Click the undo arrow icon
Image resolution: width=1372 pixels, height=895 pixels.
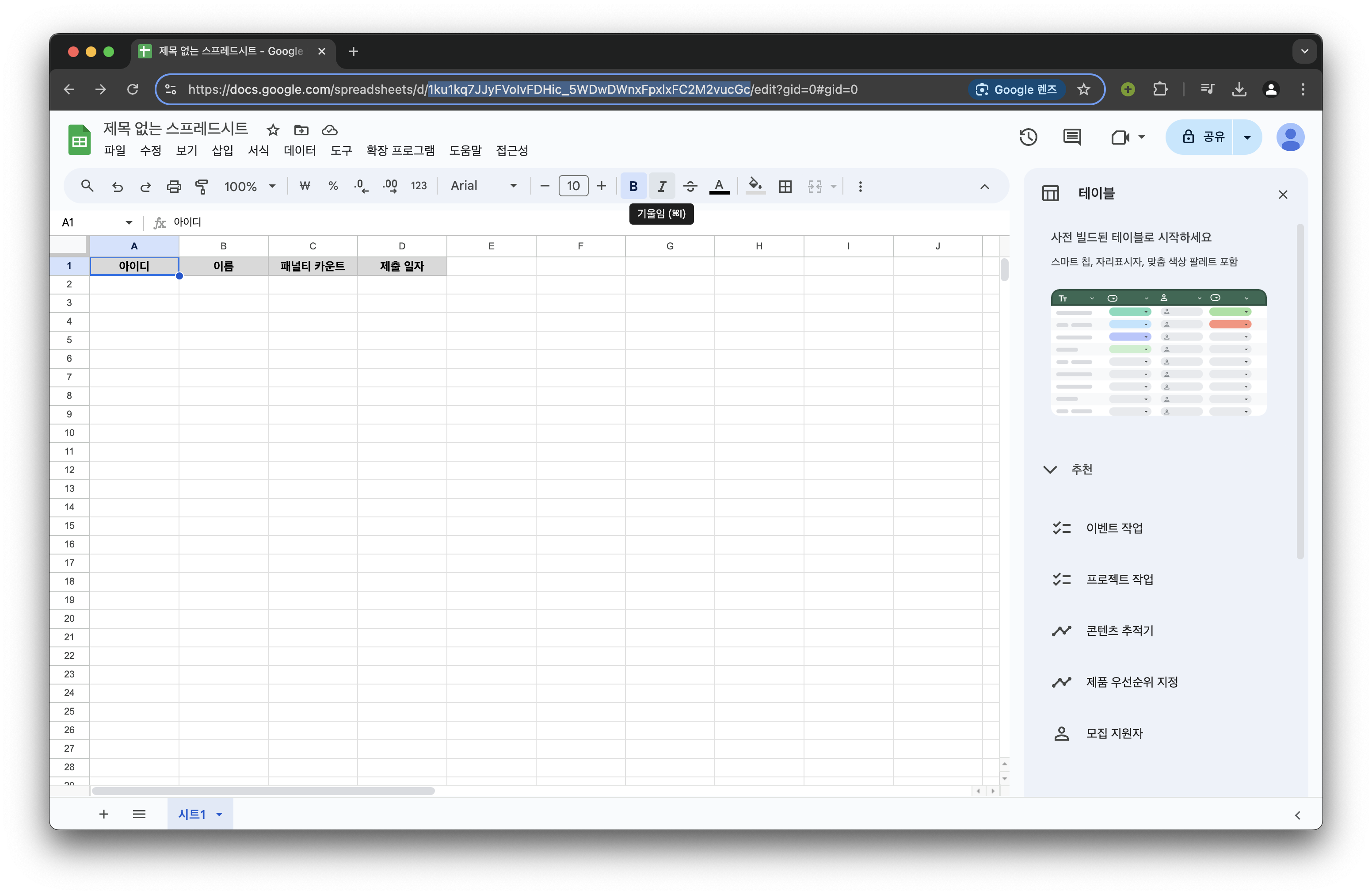[x=118, y=186]
